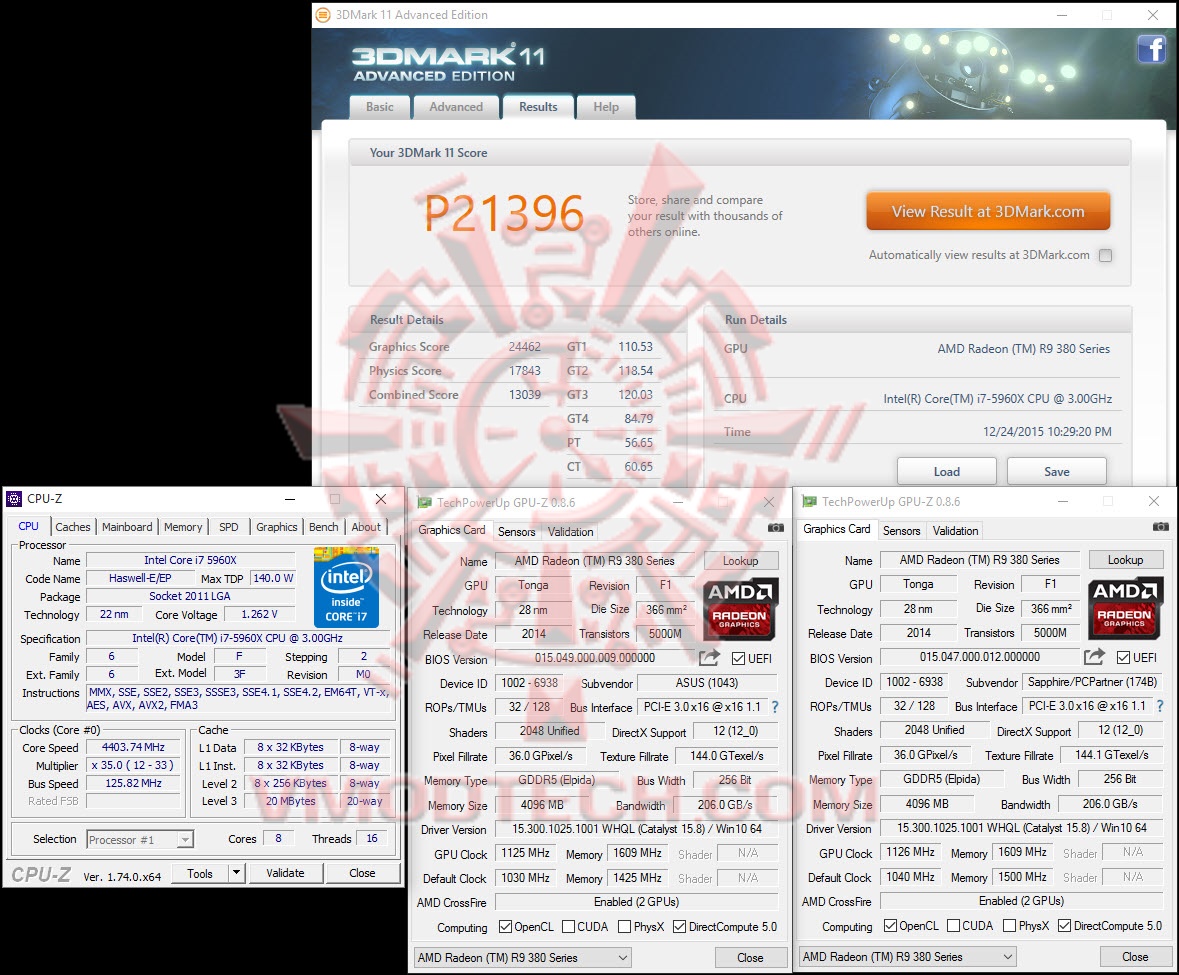Open the Memory tab in CPU-Z
1179x975 pixels.
tap(183, 527)
